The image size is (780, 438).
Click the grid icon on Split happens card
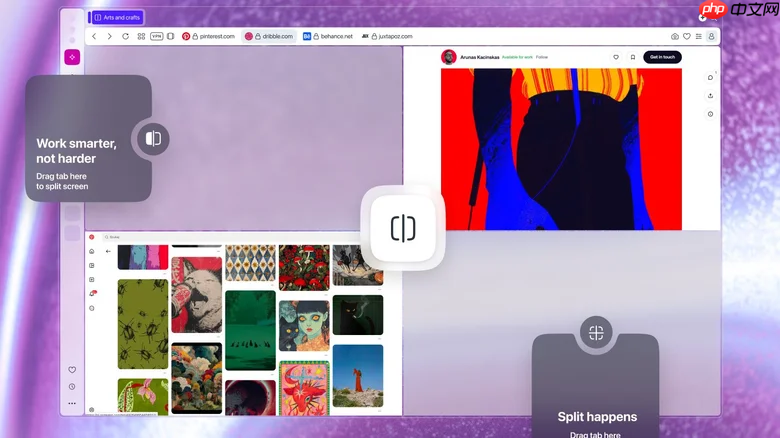click(x=596, y=332)
